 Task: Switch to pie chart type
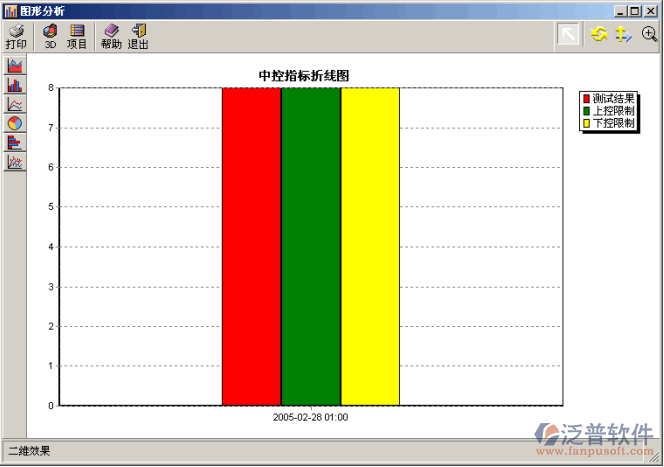(15, 123)
